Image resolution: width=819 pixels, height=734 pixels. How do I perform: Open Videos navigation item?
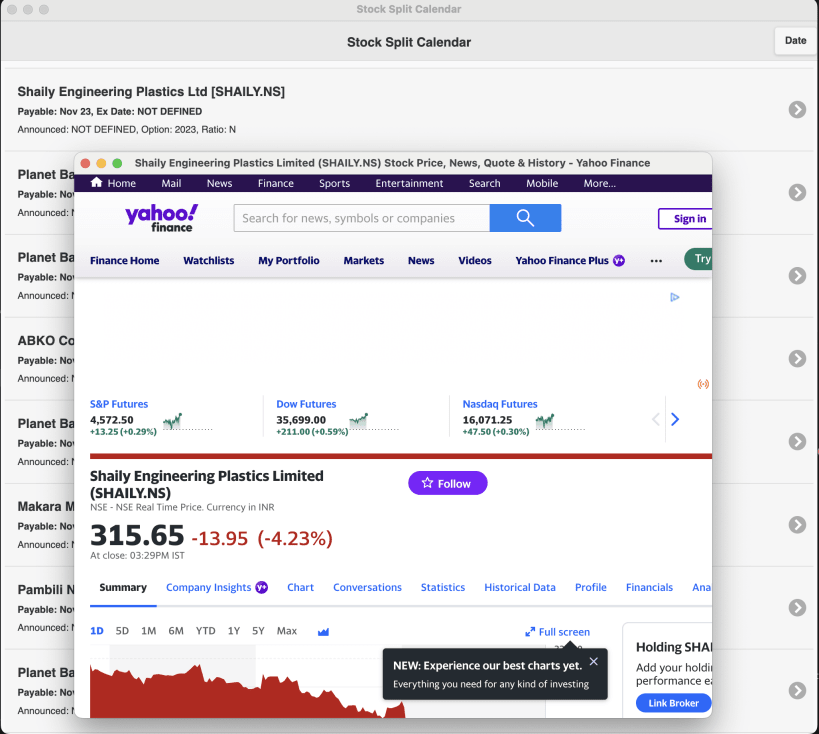click(475, 261)
